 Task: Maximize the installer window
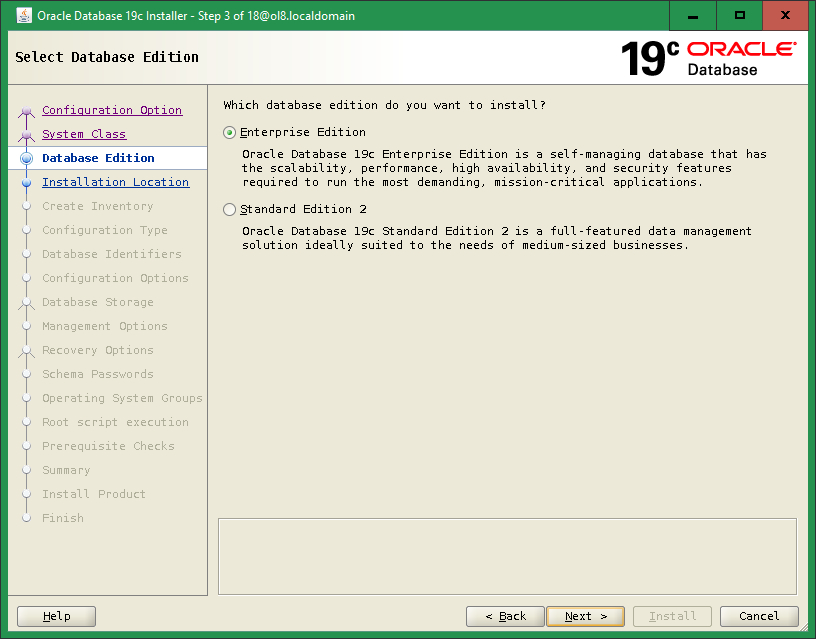point(740,16)
